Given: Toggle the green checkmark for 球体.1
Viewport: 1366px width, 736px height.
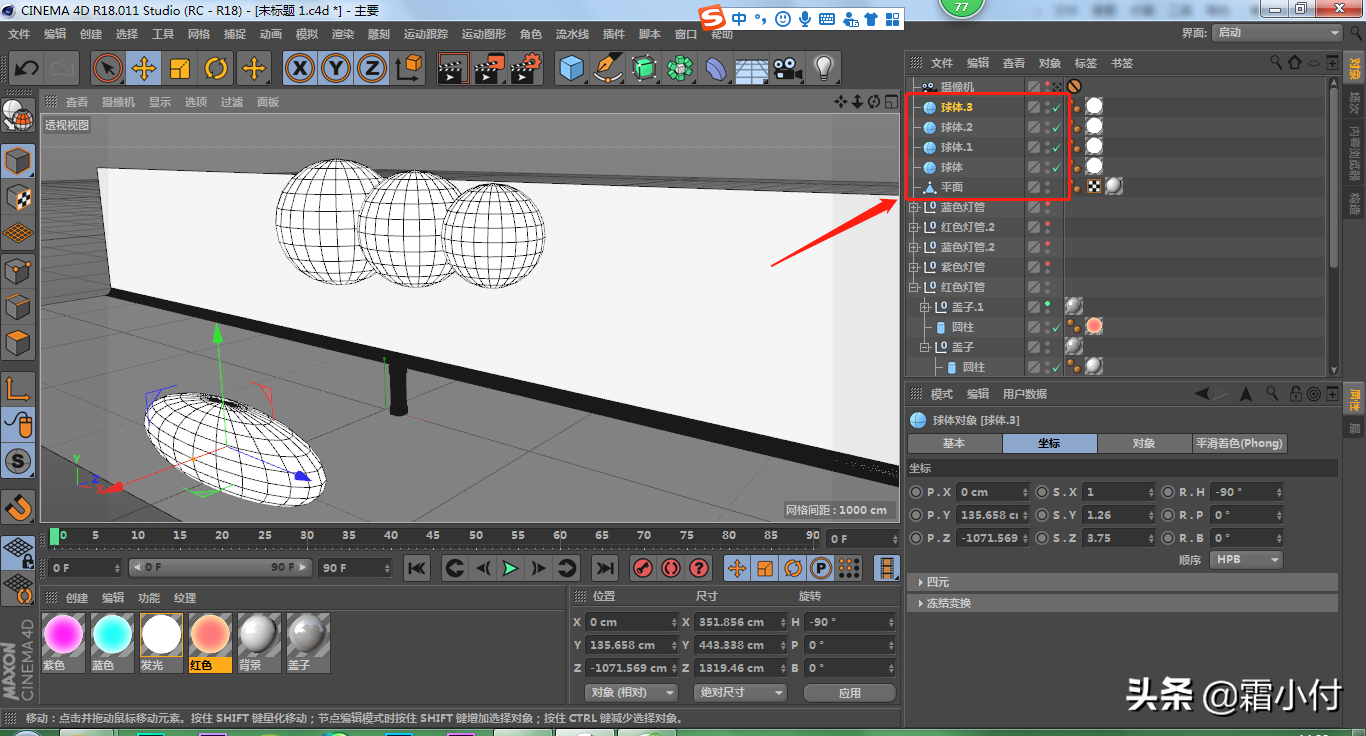Looking at the screenshot, I should coord(1056,147).
